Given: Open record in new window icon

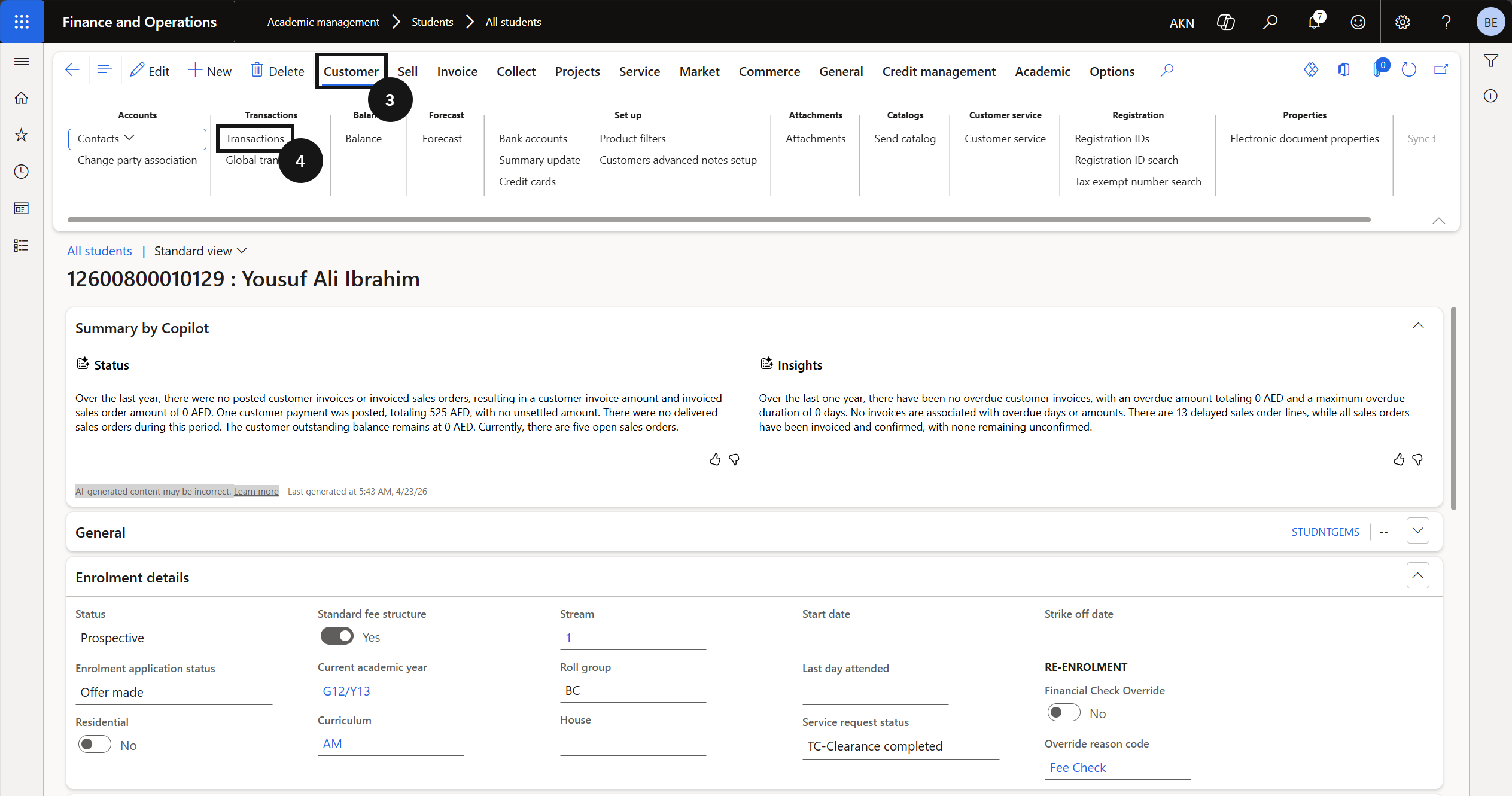Looking at the screenshot, I should (1441, 70).
